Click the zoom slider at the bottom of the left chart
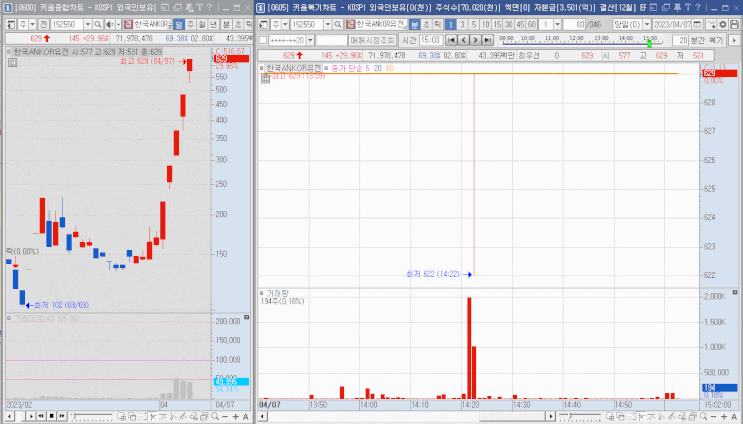The width and height of the screenshot is (743, 424). [91, 416]
